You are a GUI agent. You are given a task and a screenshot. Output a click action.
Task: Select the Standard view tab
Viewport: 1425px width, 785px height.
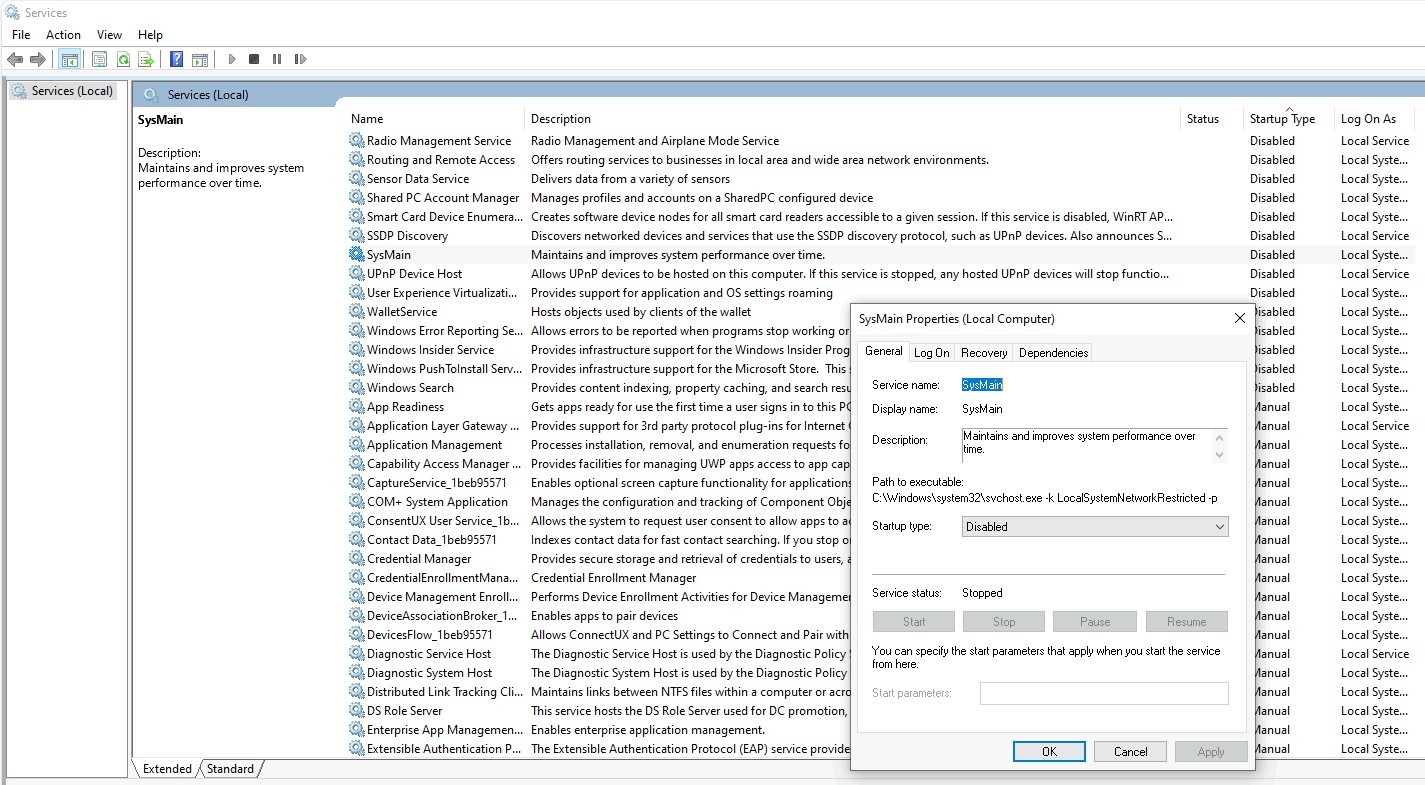(x=231, y=769)
